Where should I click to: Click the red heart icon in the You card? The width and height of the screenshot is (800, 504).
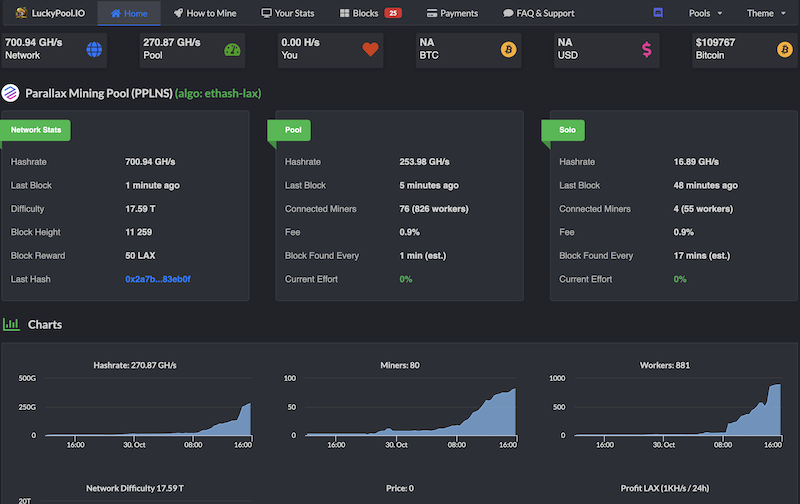coord(370,49)
